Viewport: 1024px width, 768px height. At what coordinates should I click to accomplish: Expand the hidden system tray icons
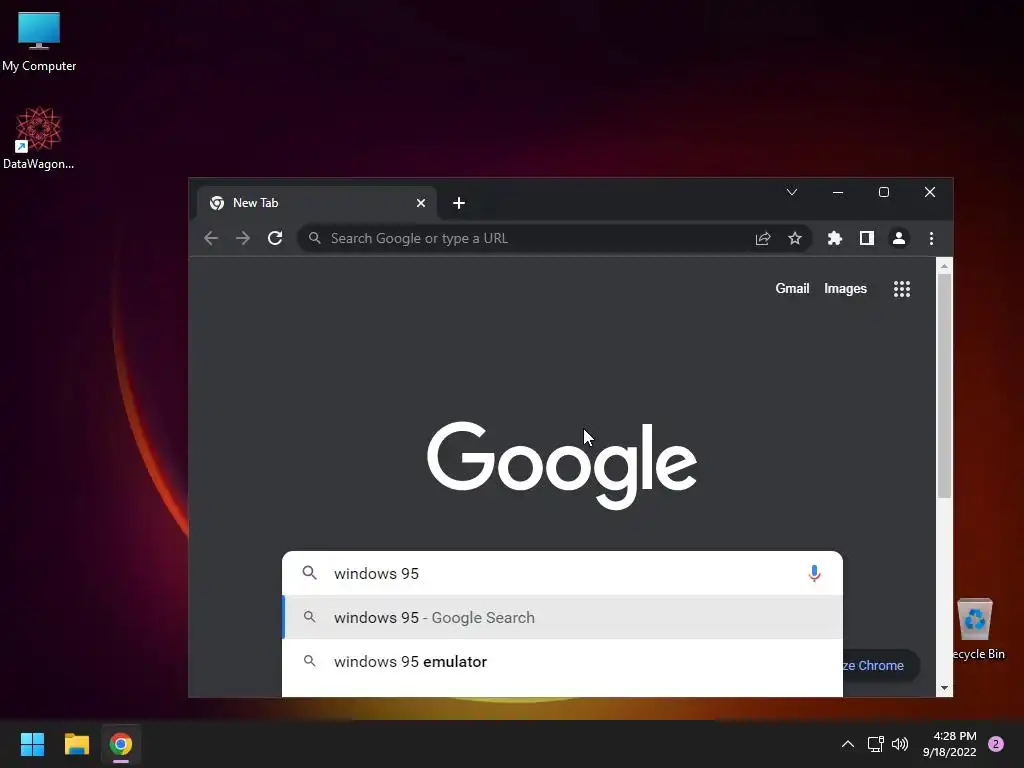click(848, 744)
